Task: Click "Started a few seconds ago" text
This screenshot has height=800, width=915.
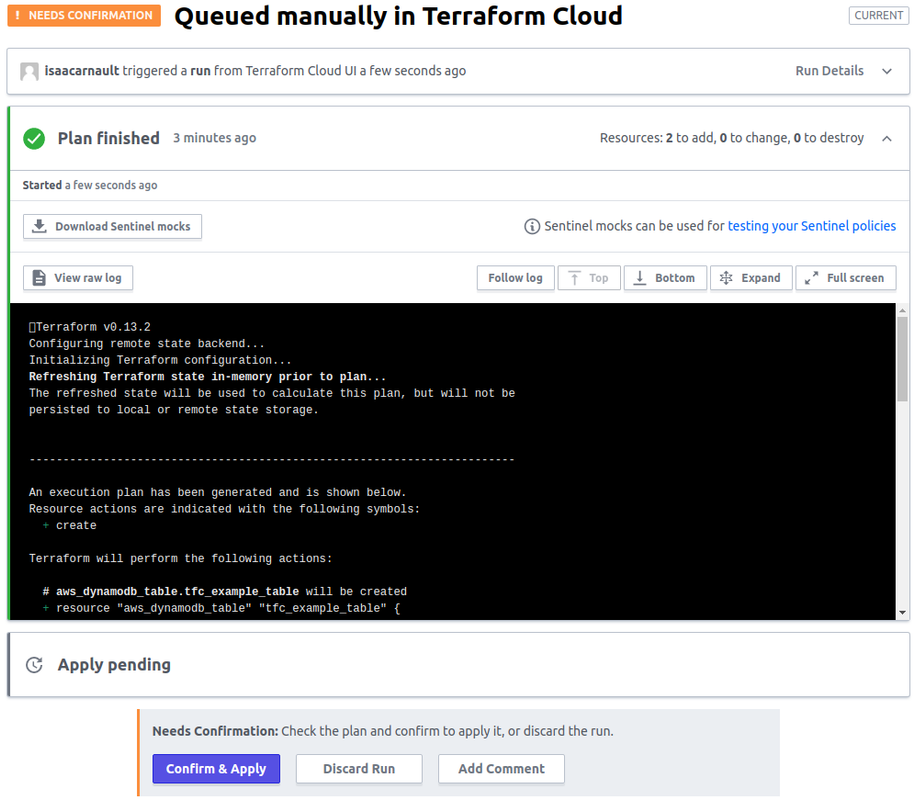Action: point(90,186)
